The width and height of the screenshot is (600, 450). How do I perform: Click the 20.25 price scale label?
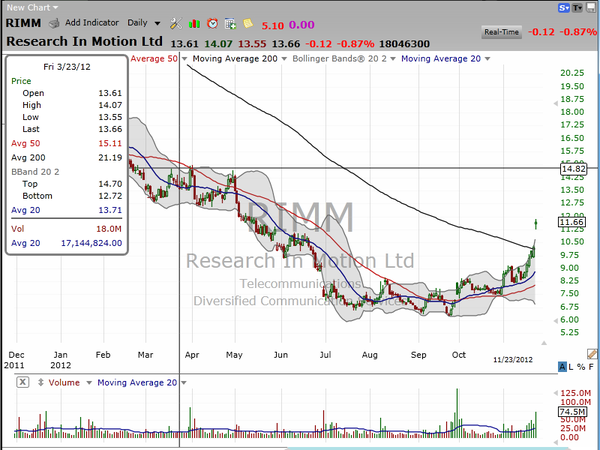[572, 73]
